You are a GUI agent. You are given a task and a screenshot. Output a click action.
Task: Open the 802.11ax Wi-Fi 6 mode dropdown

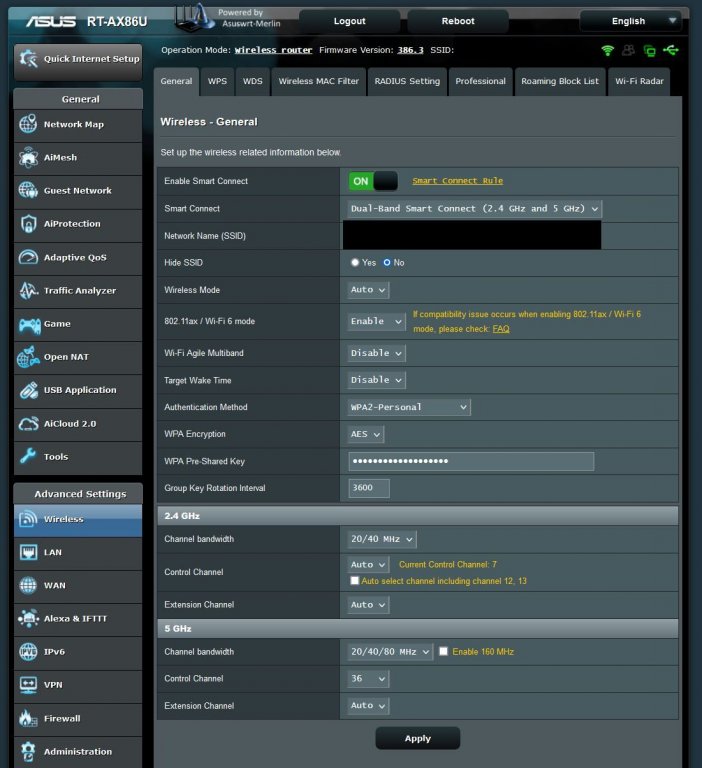pyautogui.click(x=376, y=321)
